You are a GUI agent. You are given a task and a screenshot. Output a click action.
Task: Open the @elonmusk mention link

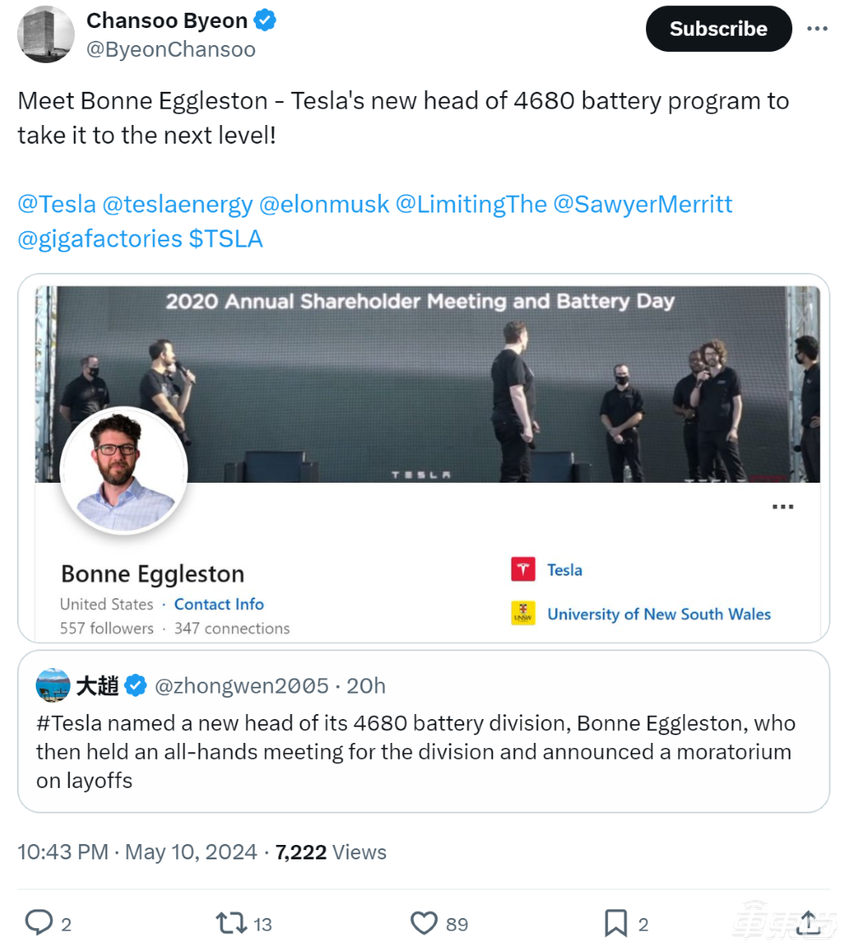324,205
